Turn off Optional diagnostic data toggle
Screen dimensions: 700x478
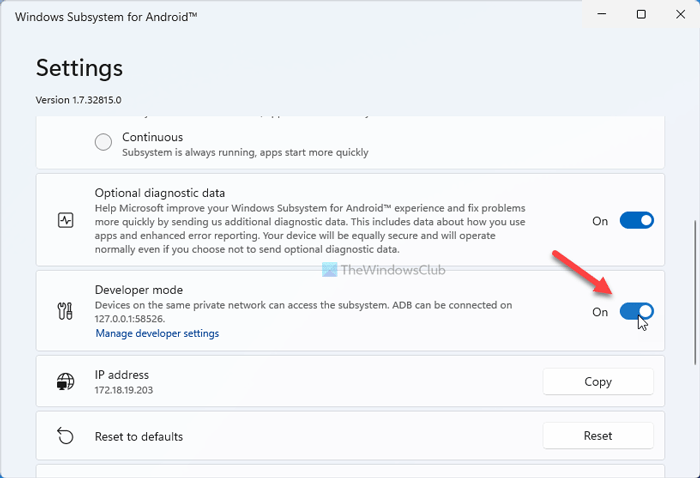[x=636, y=221]
